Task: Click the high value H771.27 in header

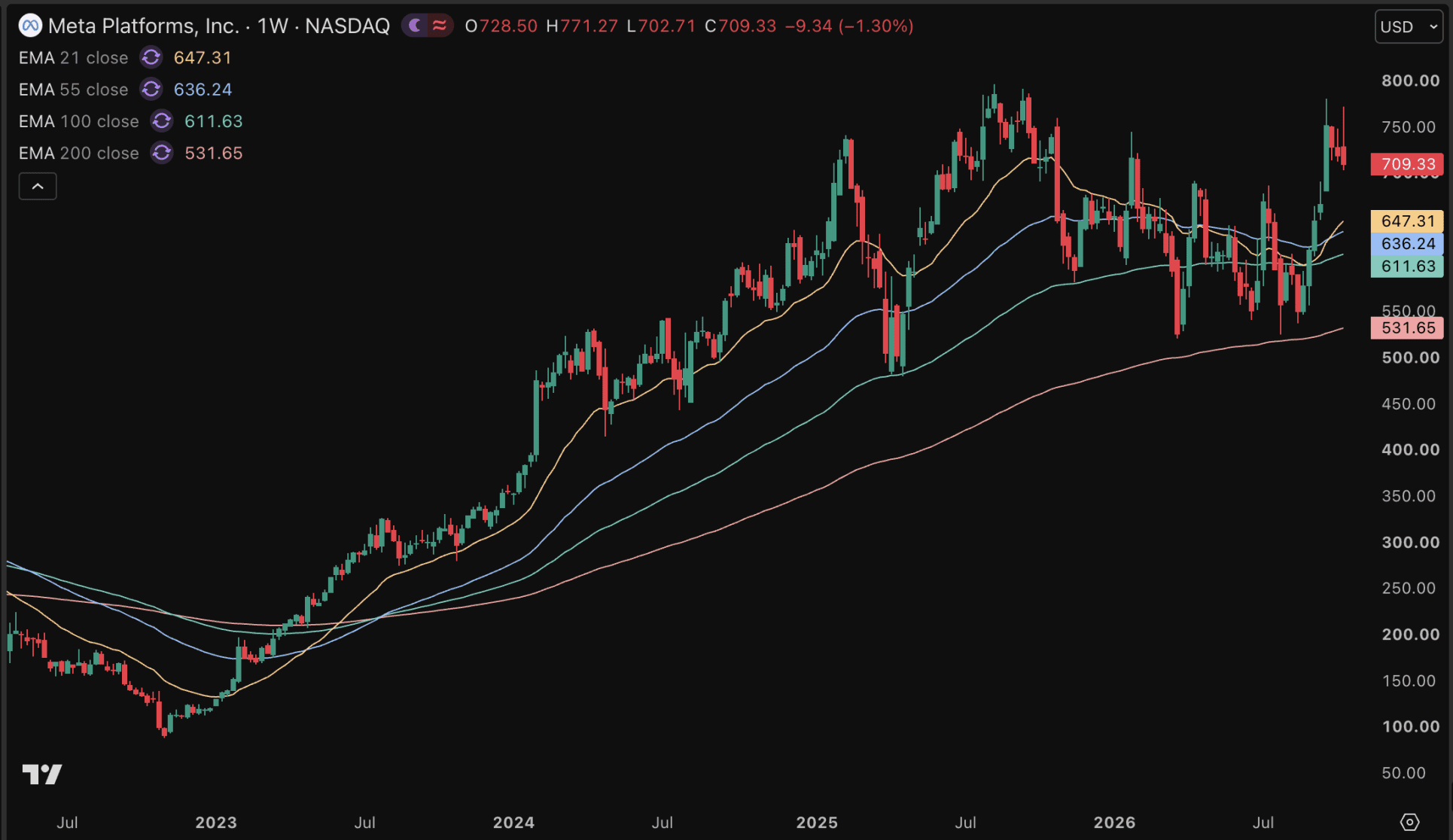Action: tap(582, 26)
